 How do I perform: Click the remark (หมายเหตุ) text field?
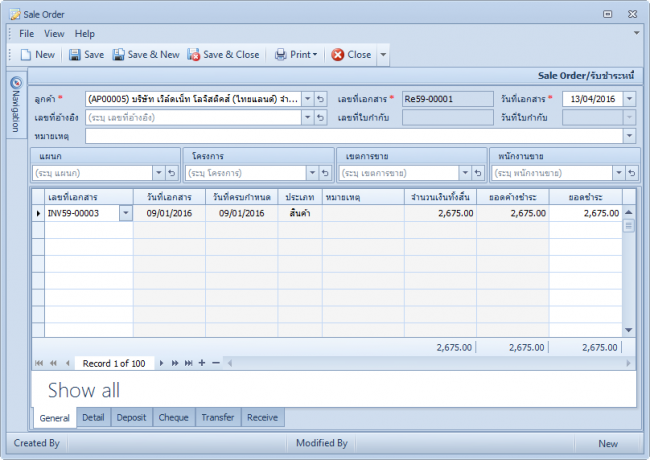354,136
